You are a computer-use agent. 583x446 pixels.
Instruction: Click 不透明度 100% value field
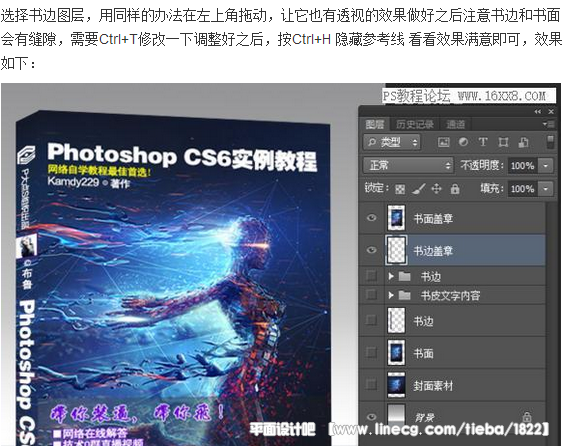522,166
